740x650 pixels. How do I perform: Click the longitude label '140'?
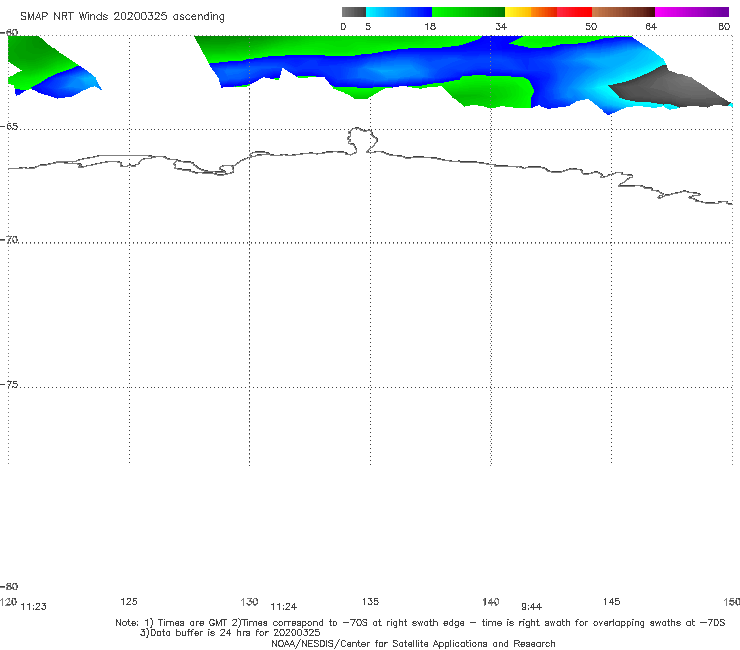[x=491, y=602]
